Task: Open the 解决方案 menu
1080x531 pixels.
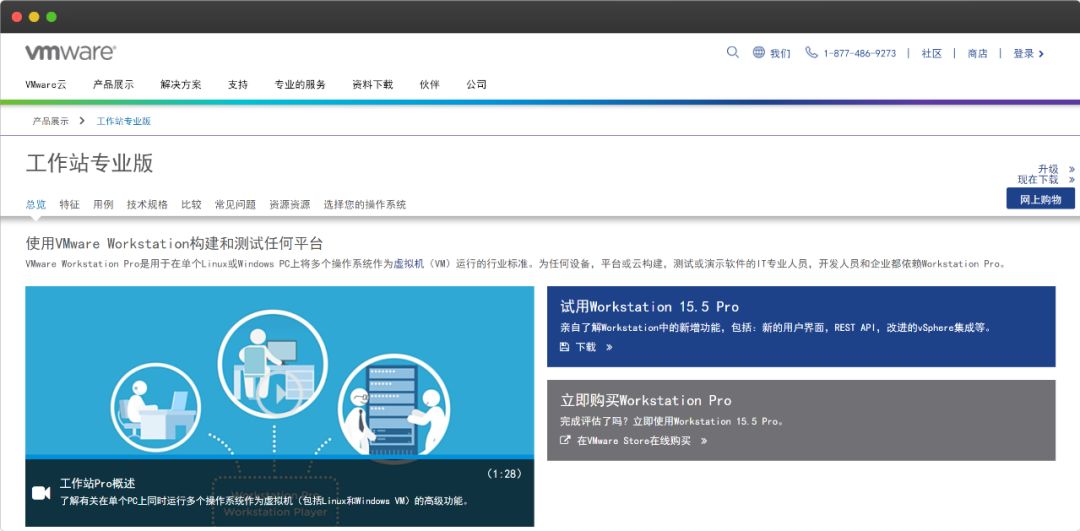Action: tap(181, 85)
